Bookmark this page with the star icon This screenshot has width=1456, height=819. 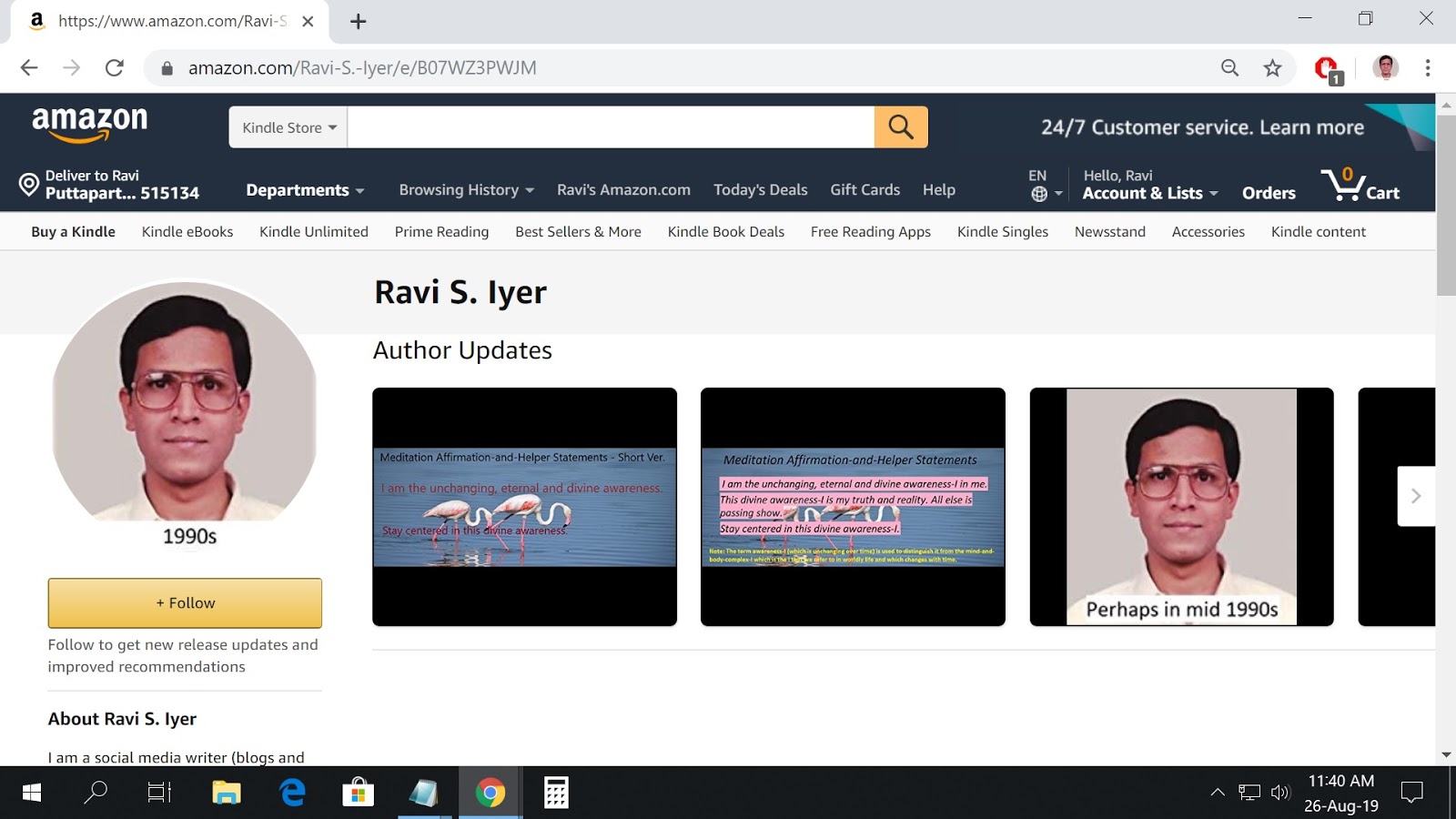coord(1272,68)
